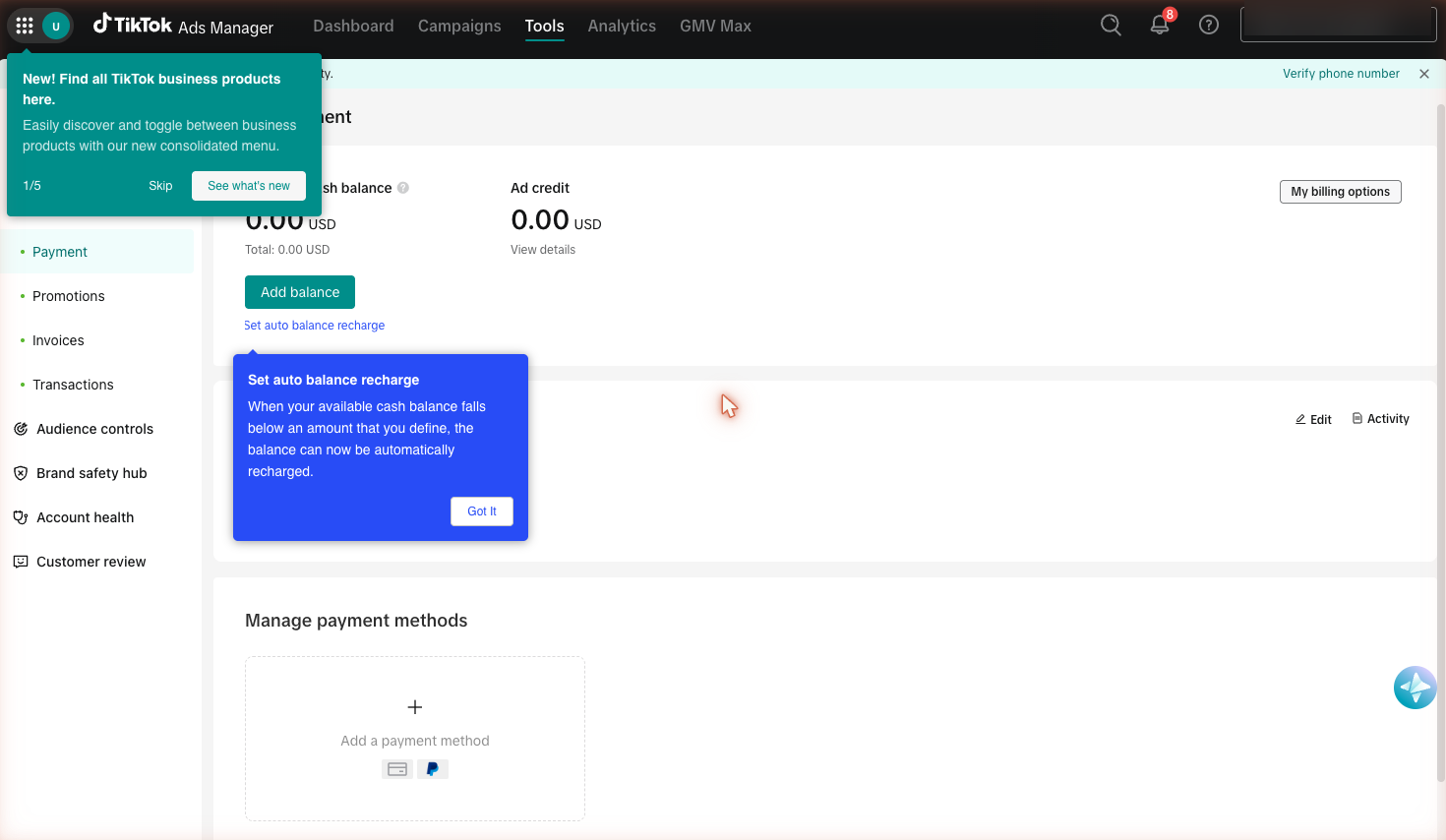The width and height of the screenshot is (1446, 840).
Task: Click Verify phone number link
Action: pos(1341,74)
